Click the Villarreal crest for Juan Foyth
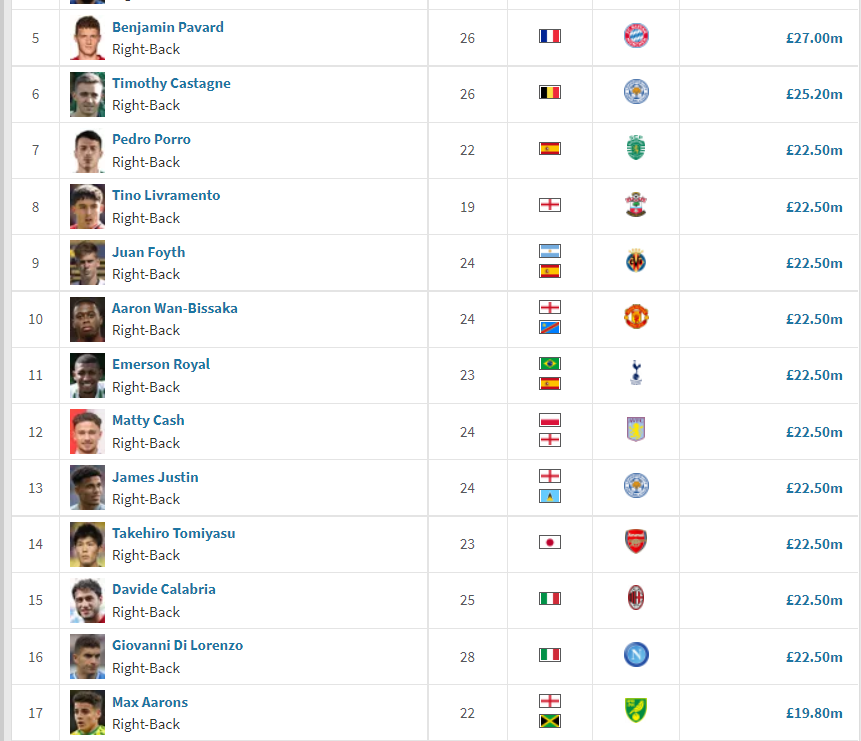The width and height of the screenshot is (861, 741). [636, 261]
